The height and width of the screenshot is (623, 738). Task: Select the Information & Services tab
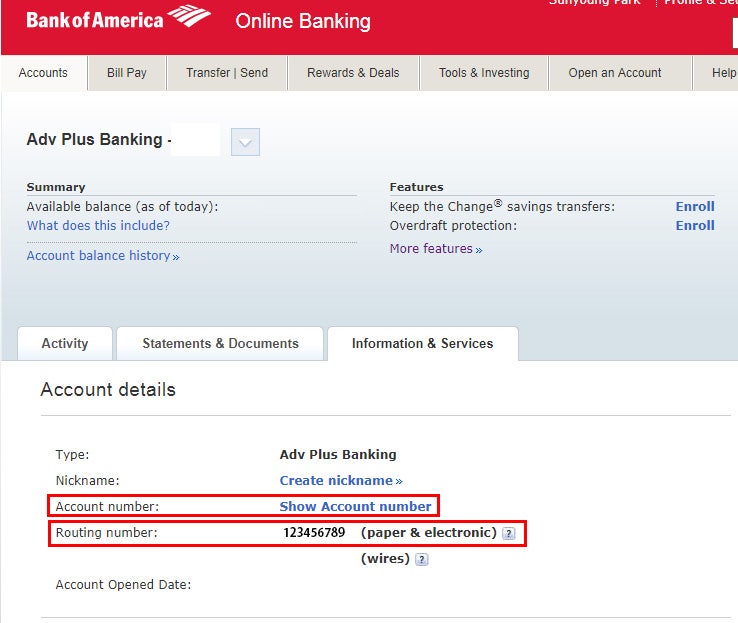tap(423, 343)
